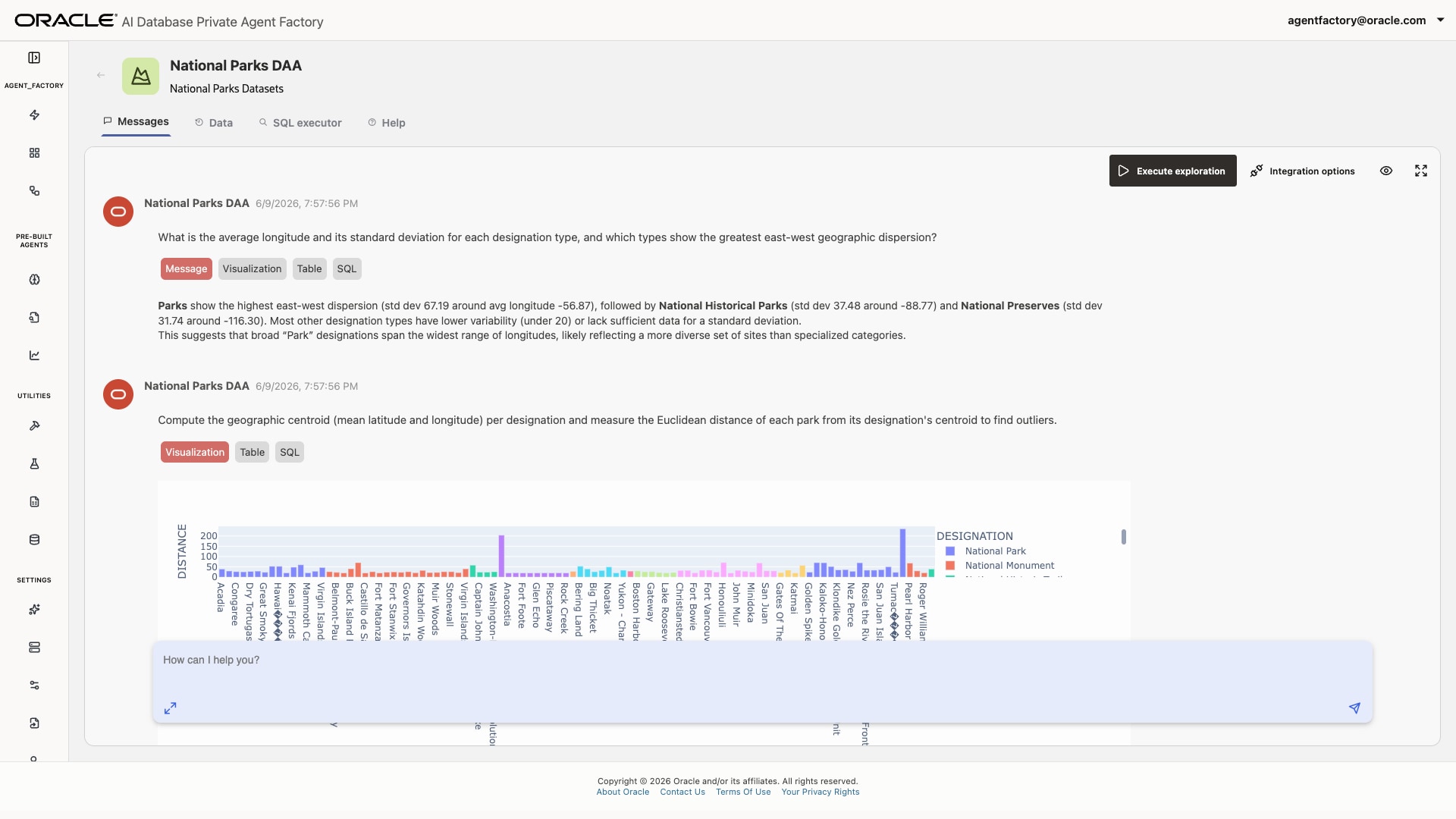Send the message with paper plane icon

[1354, 708]
